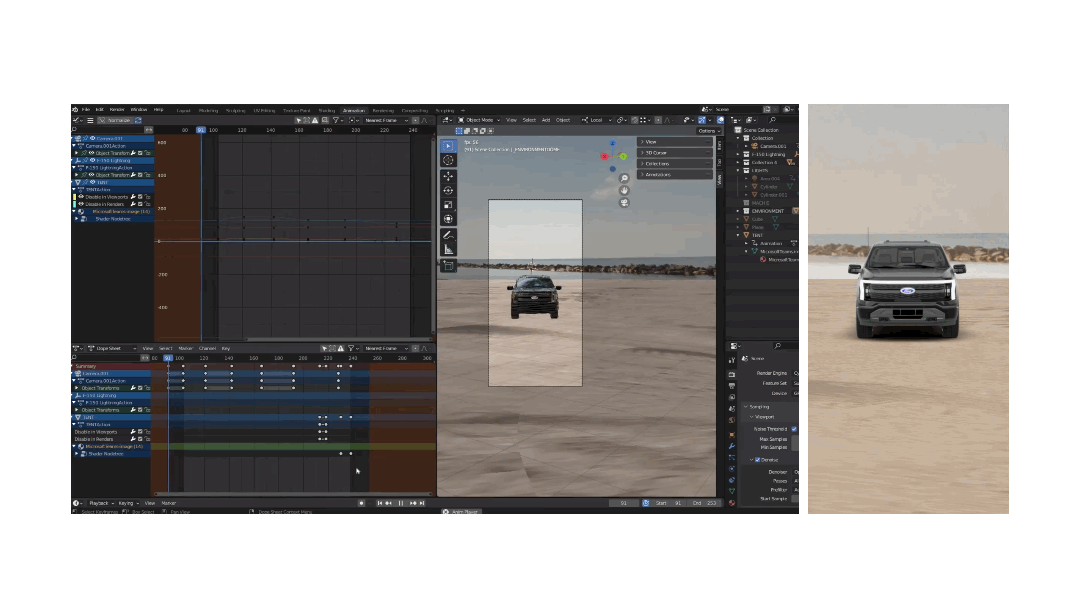Image resolution: width=1080 pixels, height=608 pixels.
Task: Switch to the Layout workspace tab
Action: (x=183, y=110)
